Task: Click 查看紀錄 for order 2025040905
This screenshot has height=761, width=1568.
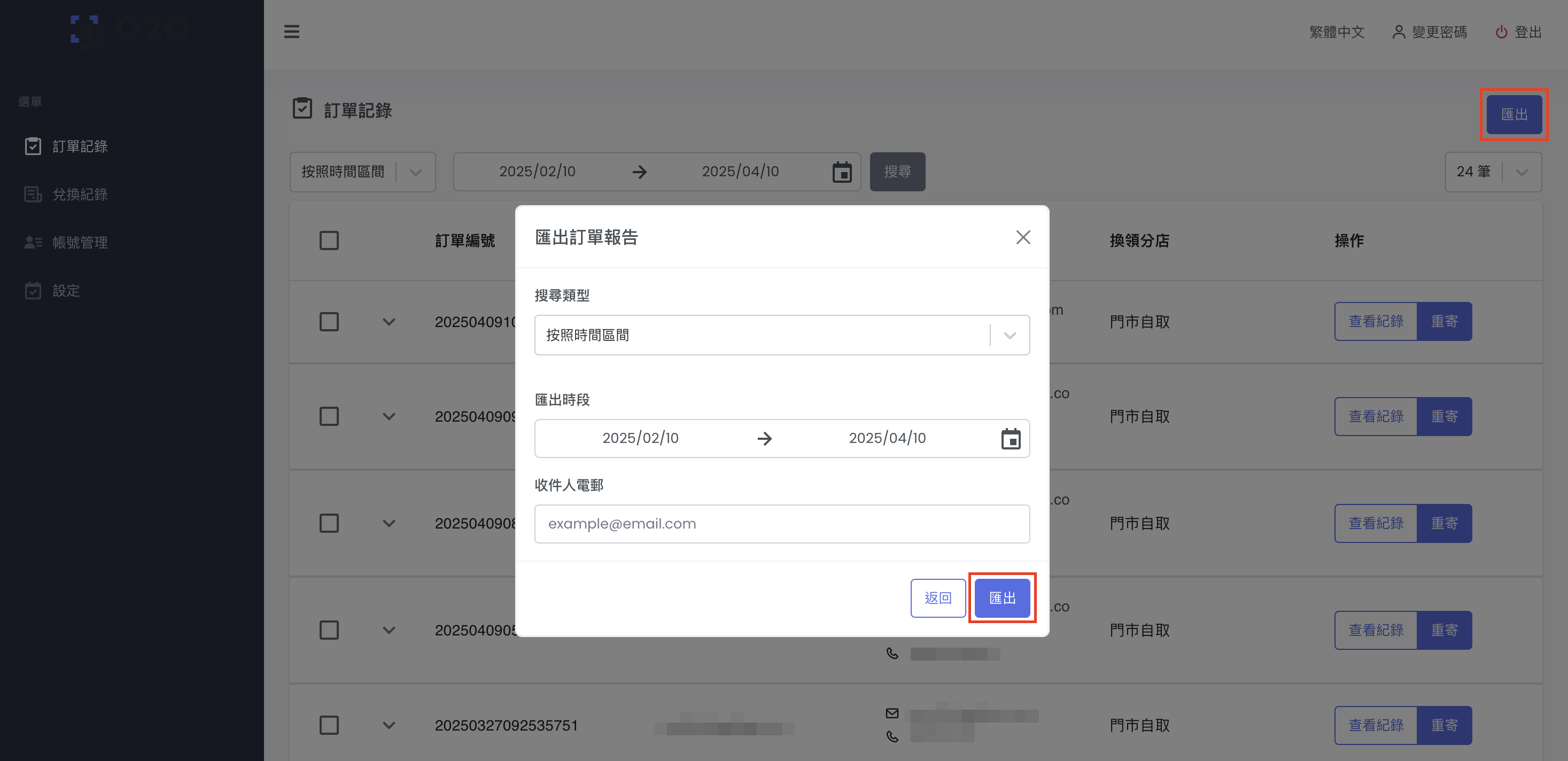Action: (1376, 630)
